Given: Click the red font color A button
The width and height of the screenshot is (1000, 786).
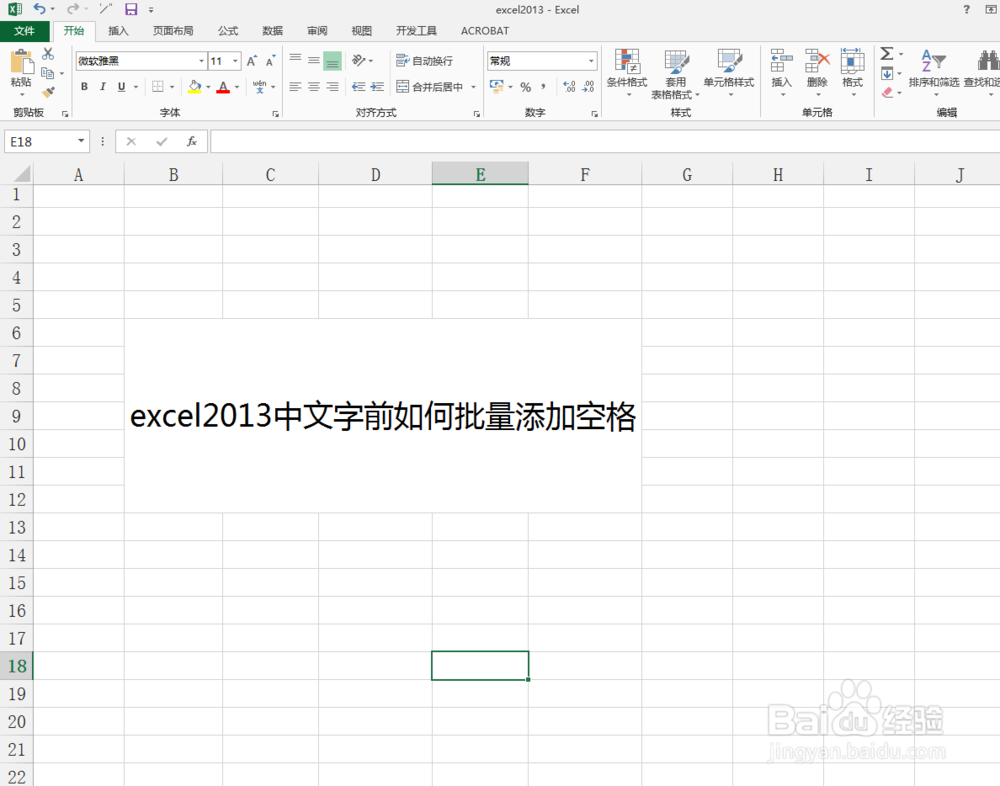Looking at the screenshot, I should tap(223, 87).
